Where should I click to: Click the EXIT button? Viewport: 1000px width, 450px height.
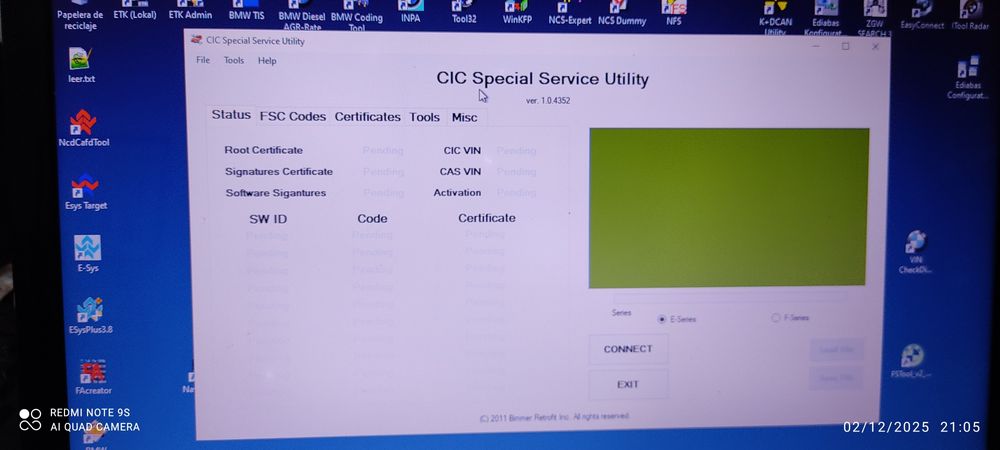tap(628, 384)
